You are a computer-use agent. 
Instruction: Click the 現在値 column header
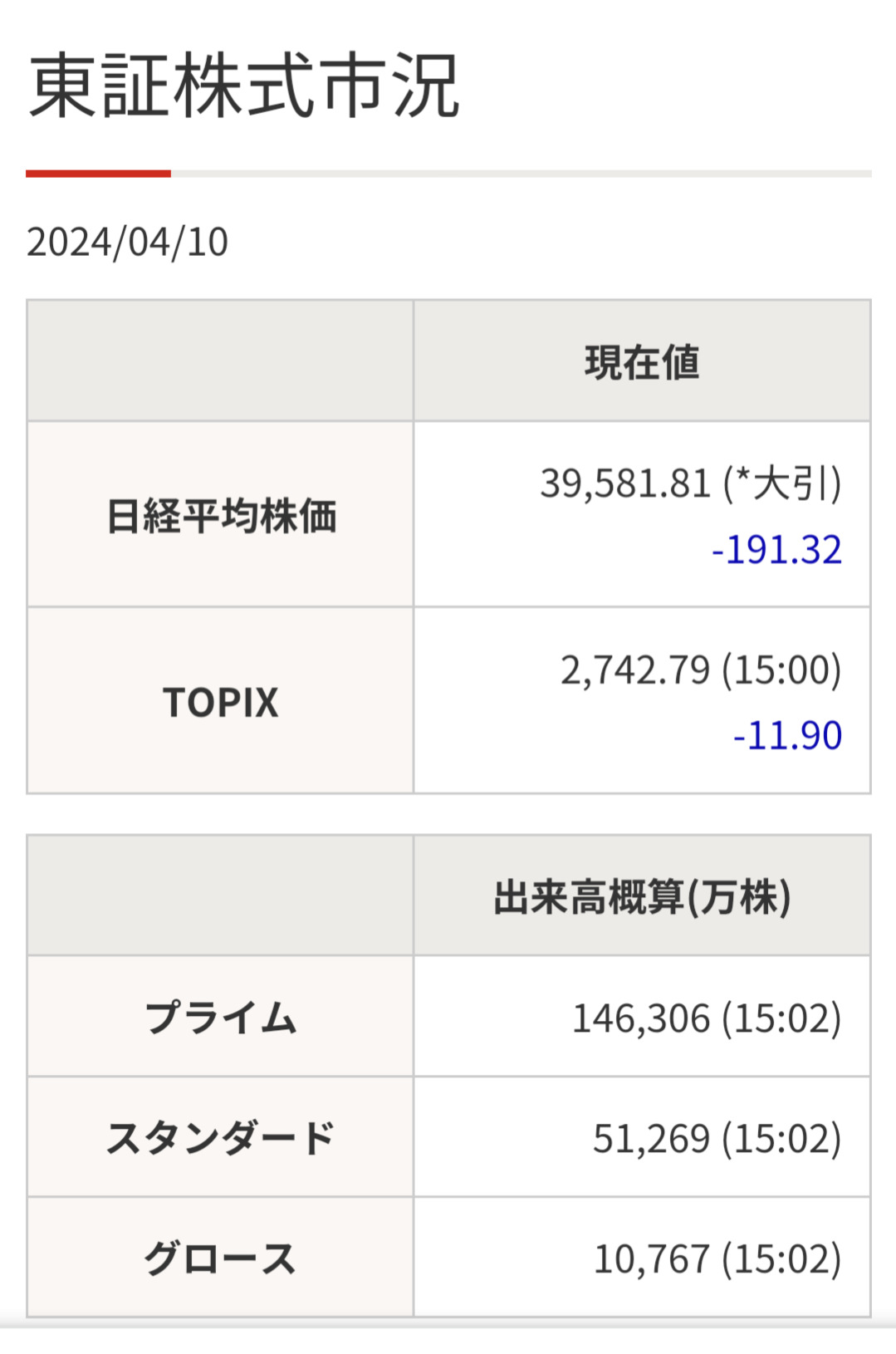[x=641, y=362]
